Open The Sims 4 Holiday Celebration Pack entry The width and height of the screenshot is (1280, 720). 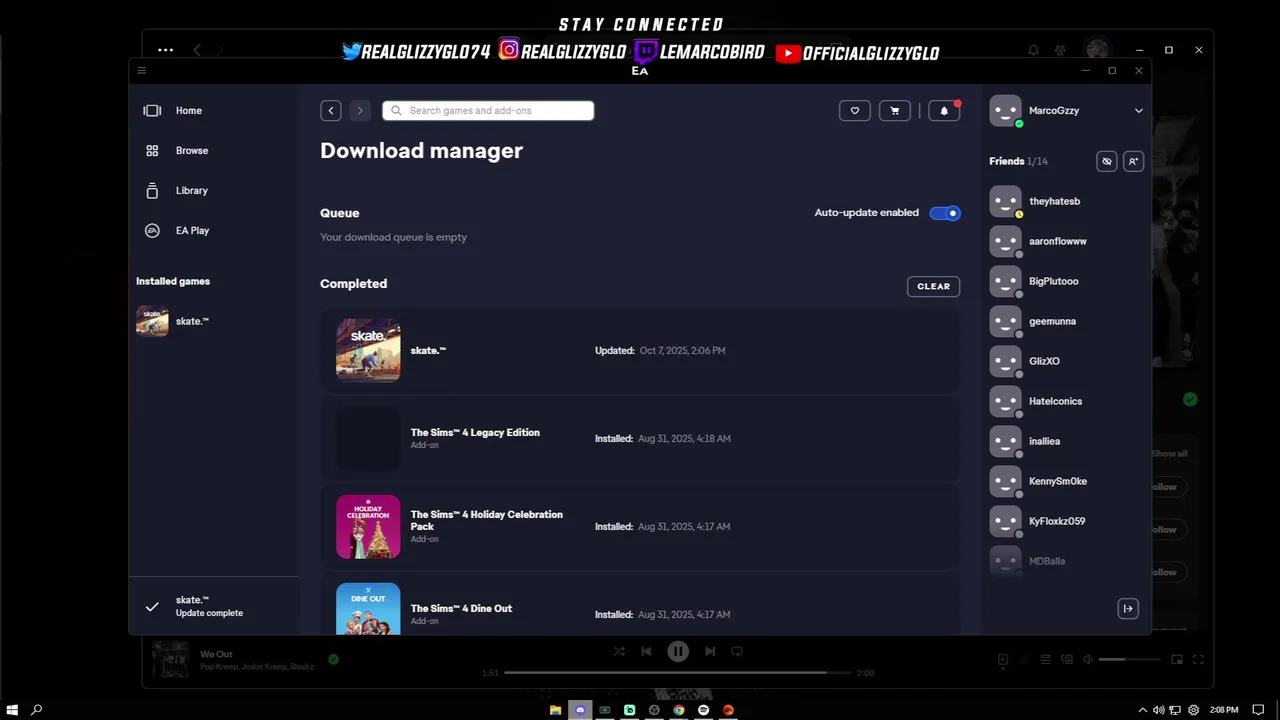tap(640, 527)
